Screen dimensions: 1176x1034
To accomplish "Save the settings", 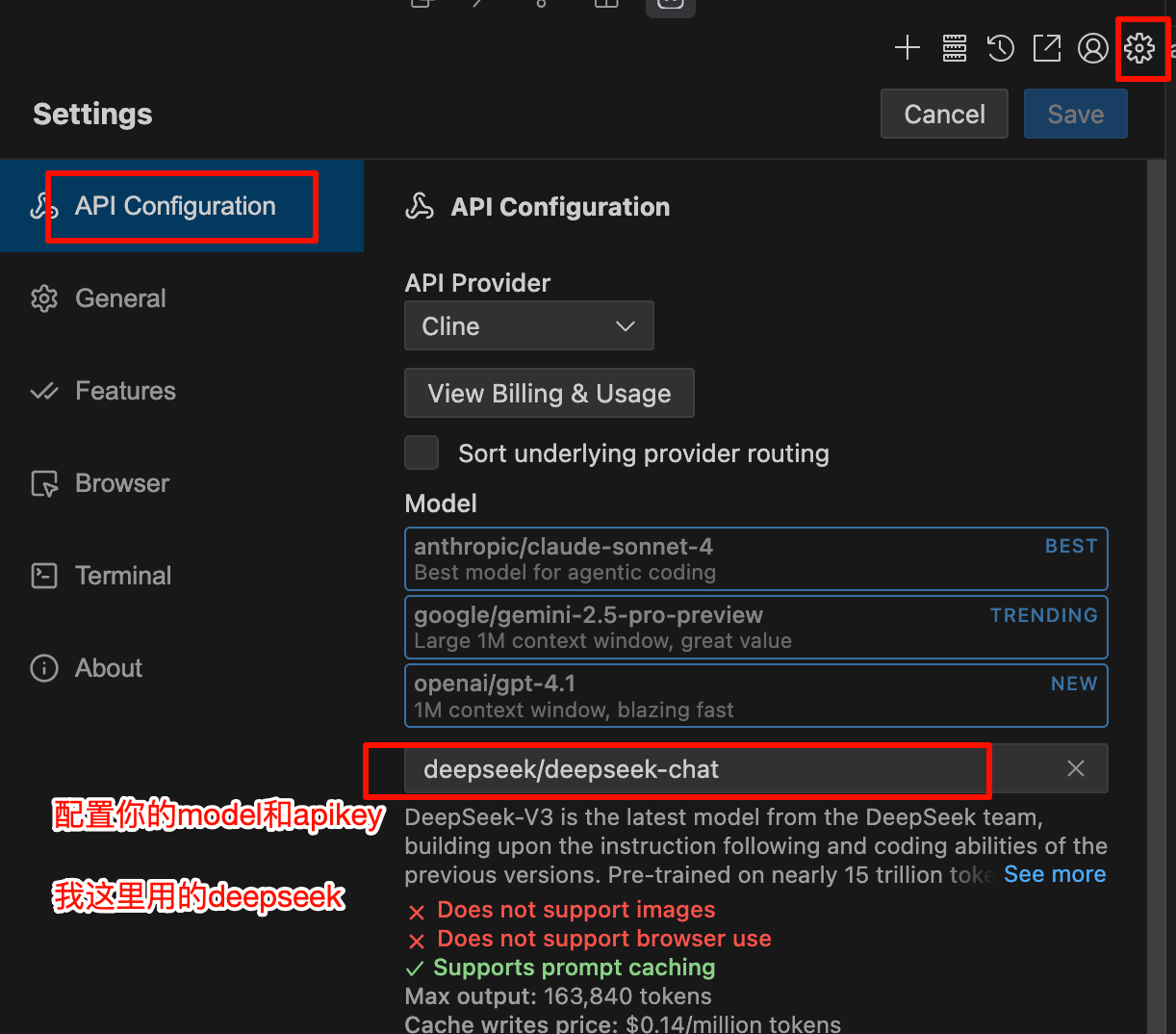I will point(1075,114).
